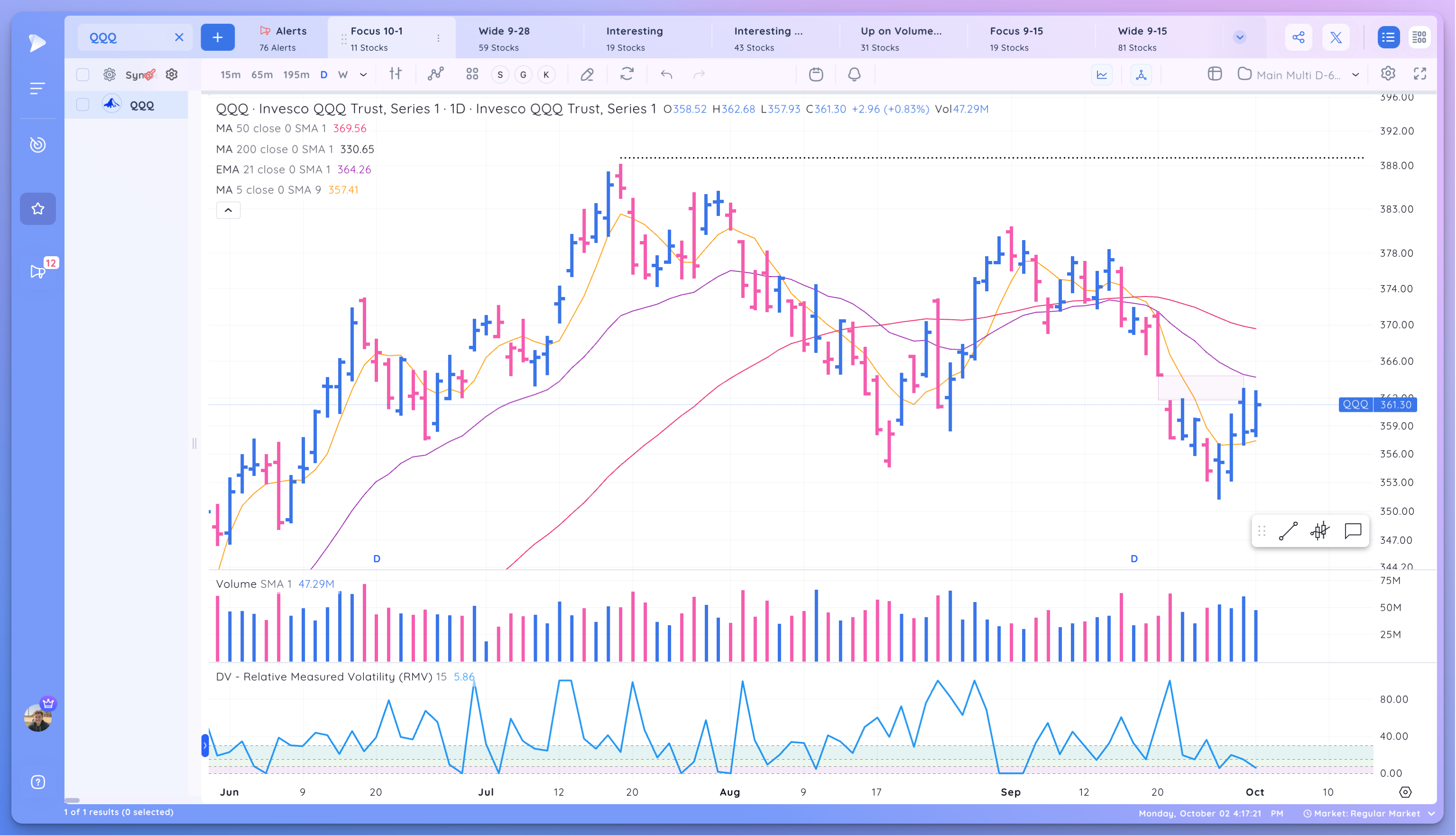This screenshot has height=836, width=1456.
Task: Toggle the G marker button
Action: 524,74
